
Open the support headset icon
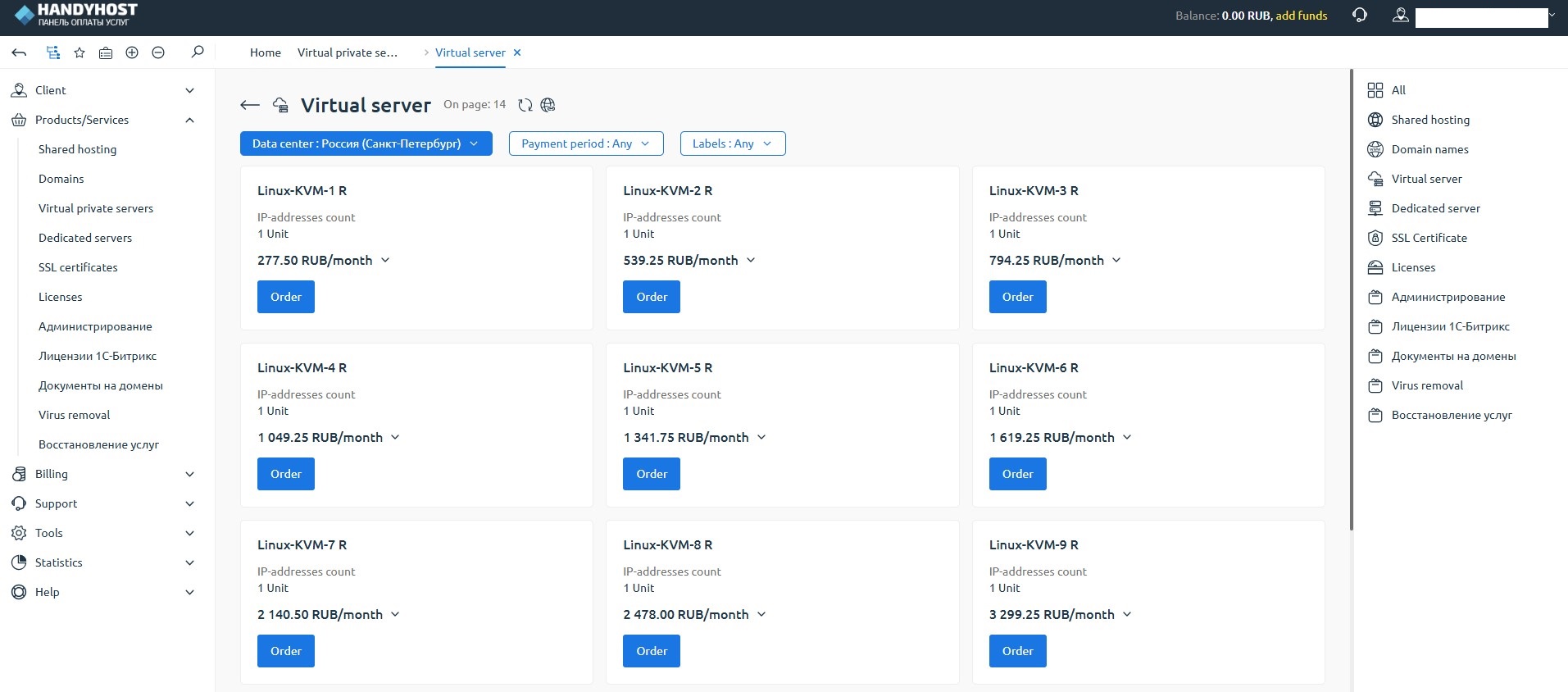point(1360,16)
